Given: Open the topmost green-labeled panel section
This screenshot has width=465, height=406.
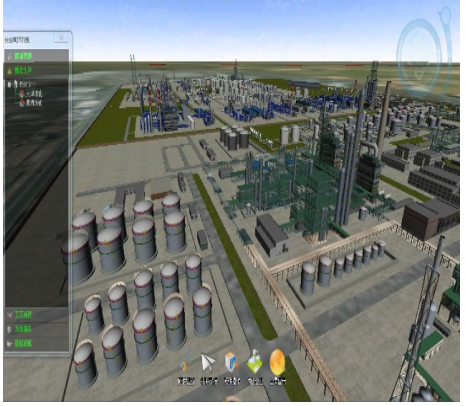Looking at the screenshot, I should point(37,56).
